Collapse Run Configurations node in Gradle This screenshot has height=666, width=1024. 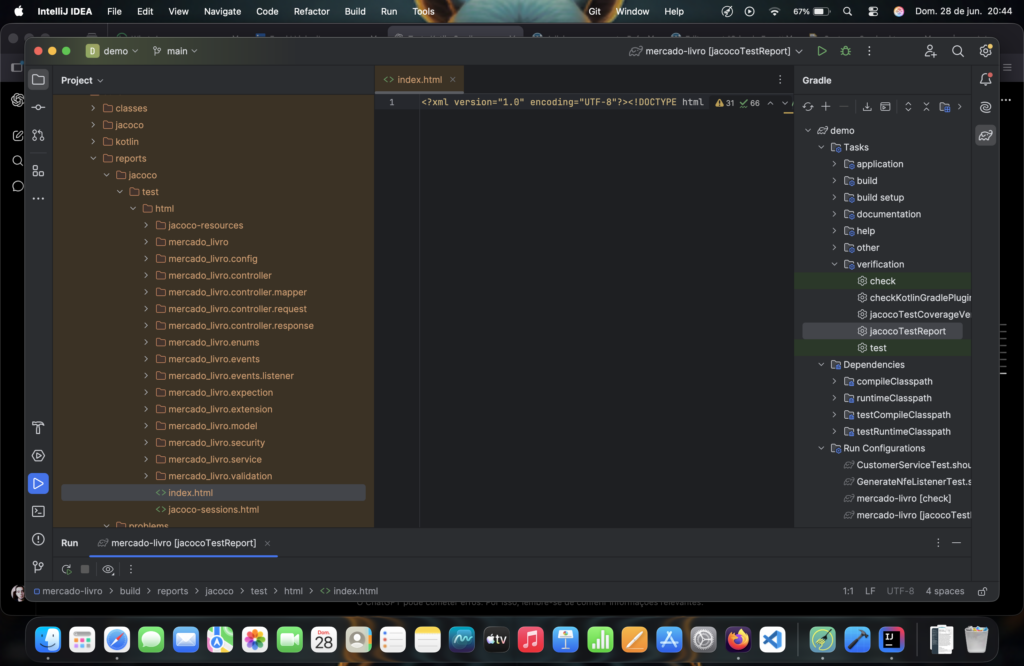click(x=821, y=449)
